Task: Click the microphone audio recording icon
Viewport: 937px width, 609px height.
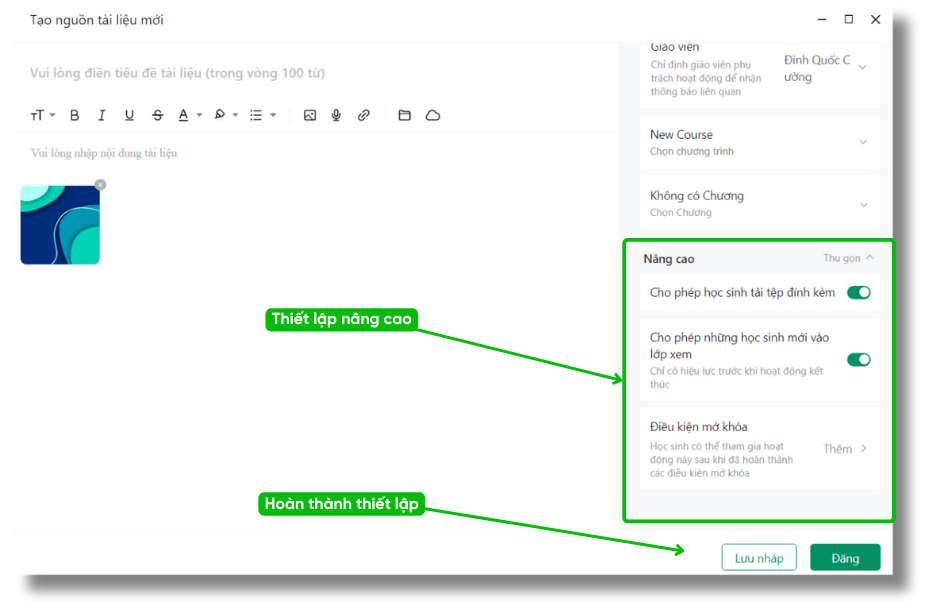Action: coord(336,116)
